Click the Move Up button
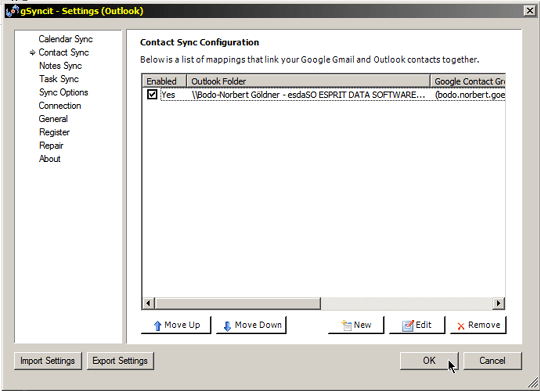Image resolution: width=540 pixels, height=391 pixels. [176, 325]
